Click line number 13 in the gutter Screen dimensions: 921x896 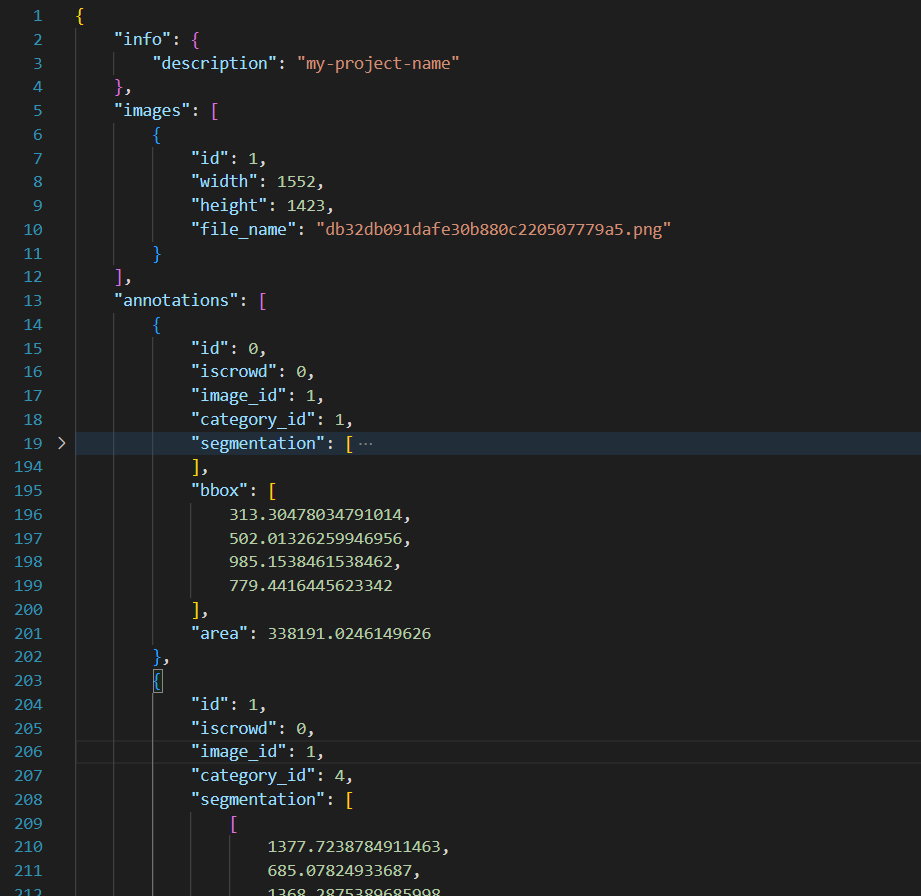(33, 301)
